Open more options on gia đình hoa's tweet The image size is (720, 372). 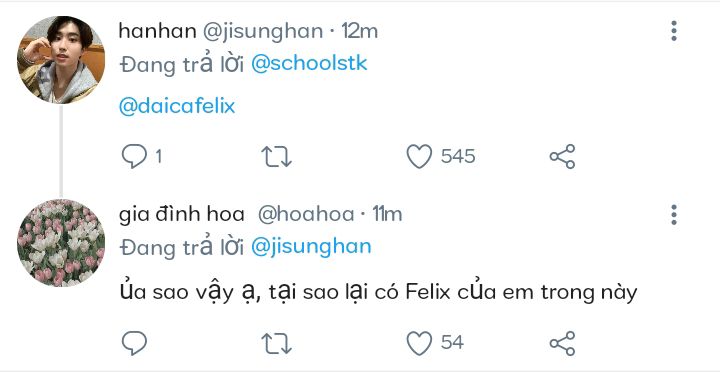click(x=674, y=214)
